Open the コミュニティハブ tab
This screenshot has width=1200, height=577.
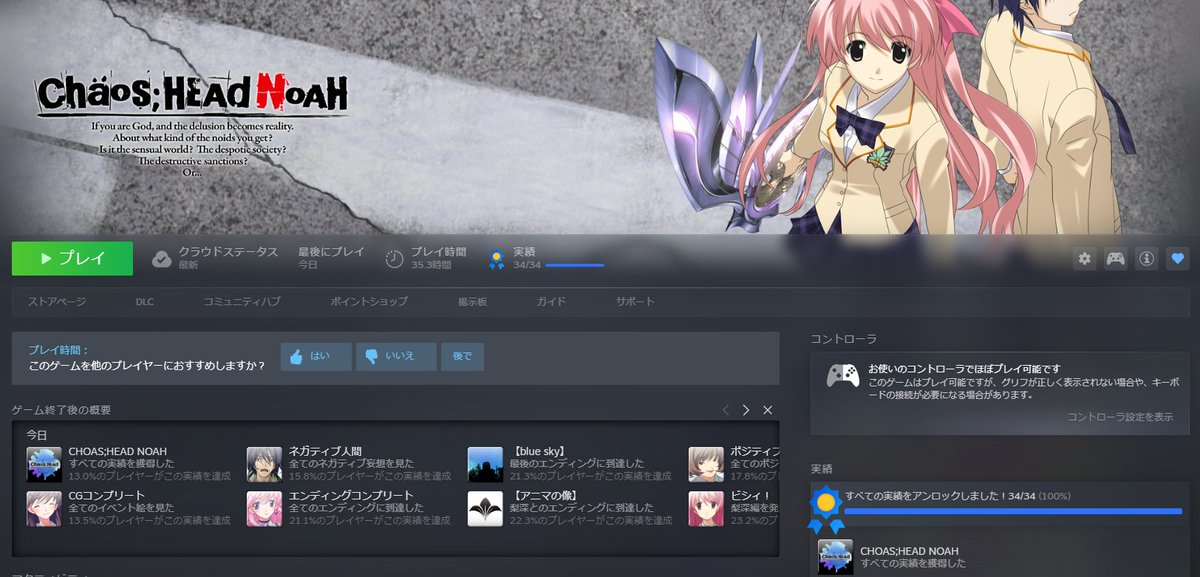(242, 301)
